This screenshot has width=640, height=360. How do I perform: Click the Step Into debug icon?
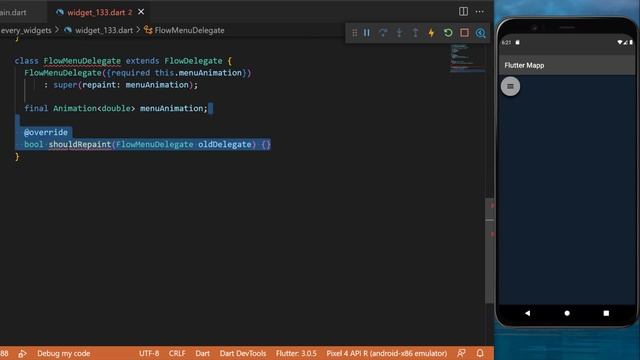tap(399, 33)
